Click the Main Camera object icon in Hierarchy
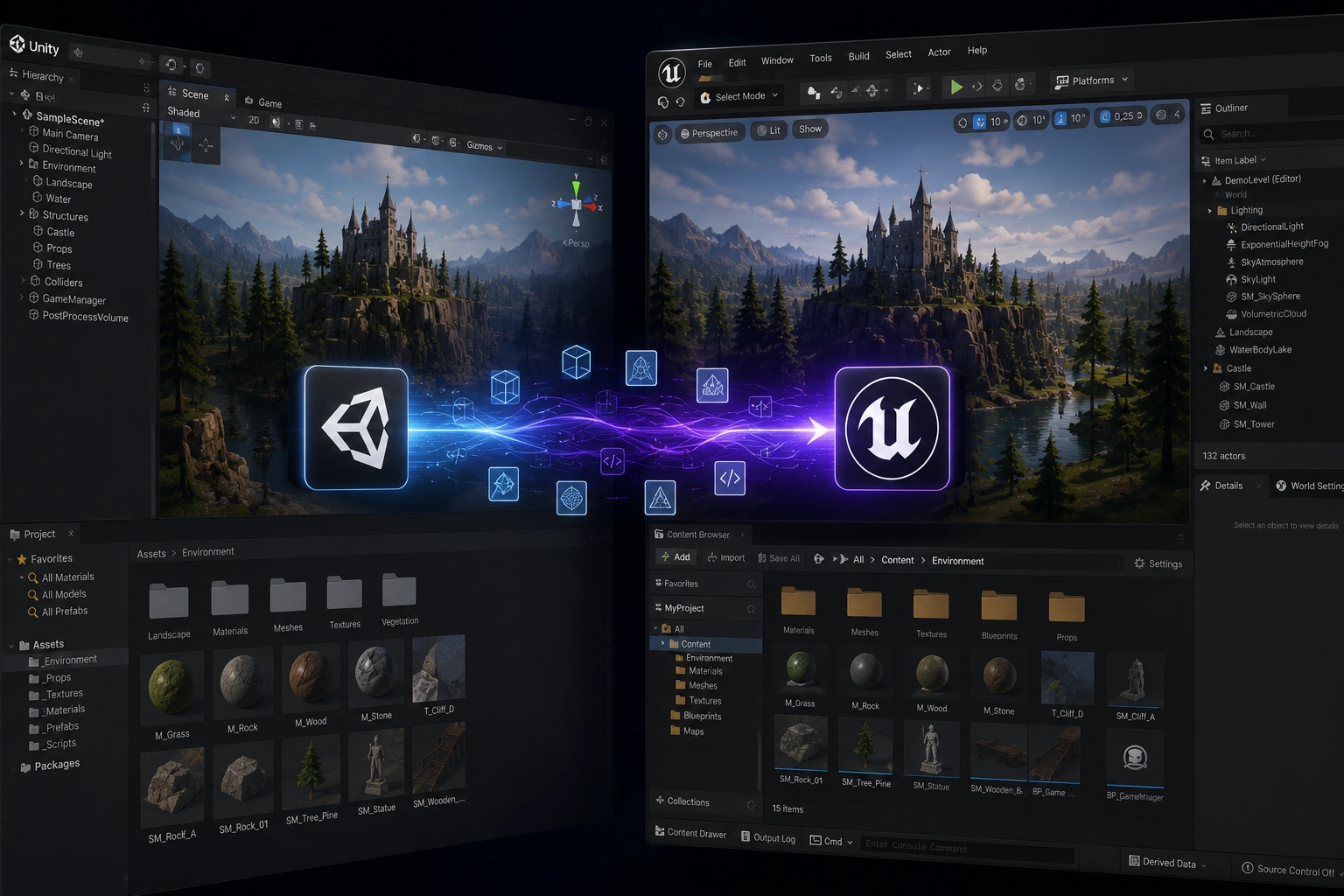The width and height of the screenshot is (1344, 896). point(34,131)
